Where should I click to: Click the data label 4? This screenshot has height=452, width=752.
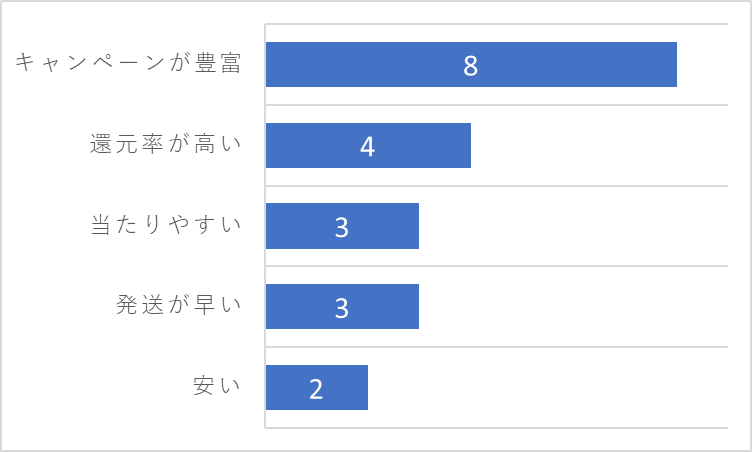[x=367, y=147]
